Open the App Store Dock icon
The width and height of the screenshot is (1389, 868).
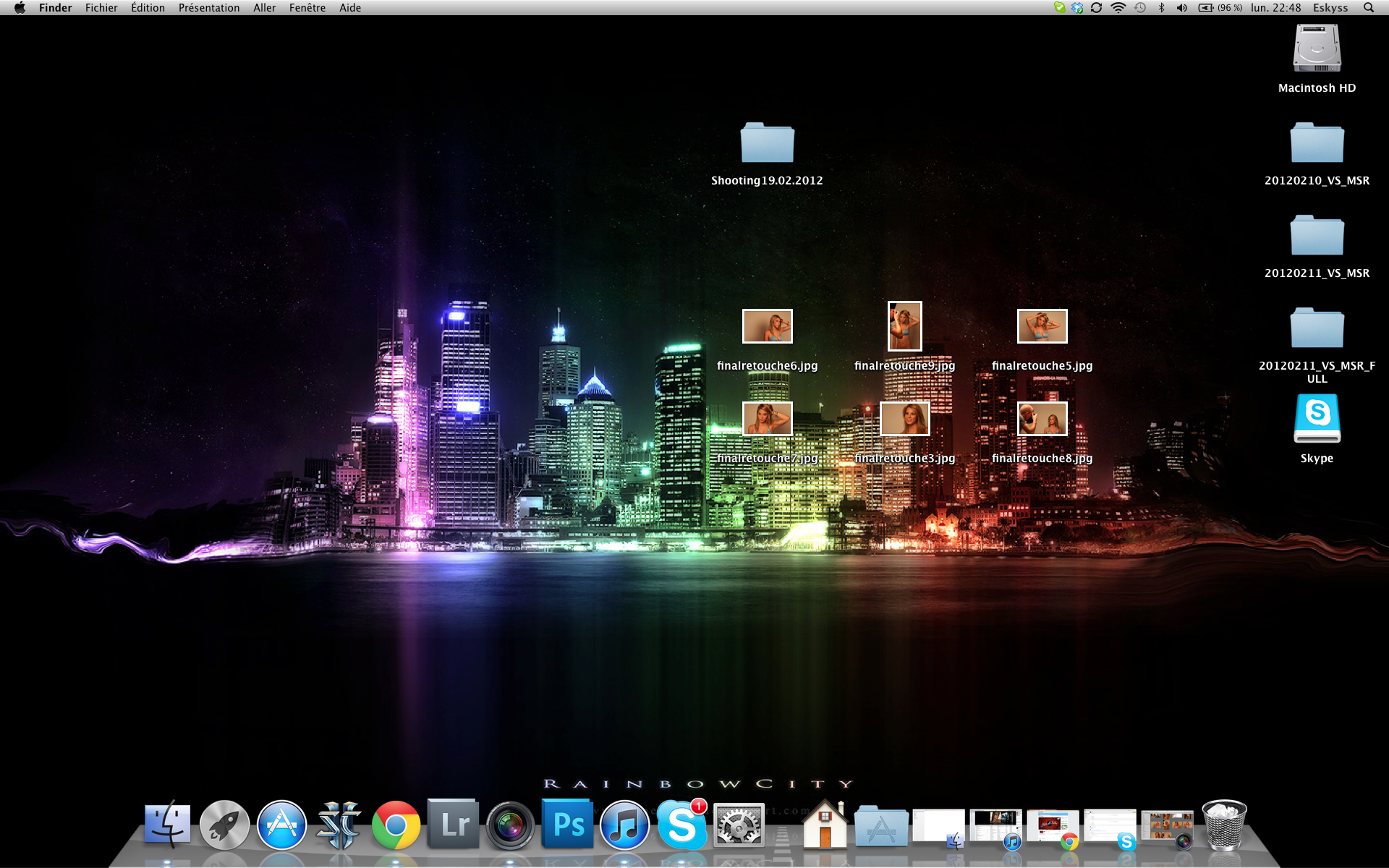[x=281, y=825]
